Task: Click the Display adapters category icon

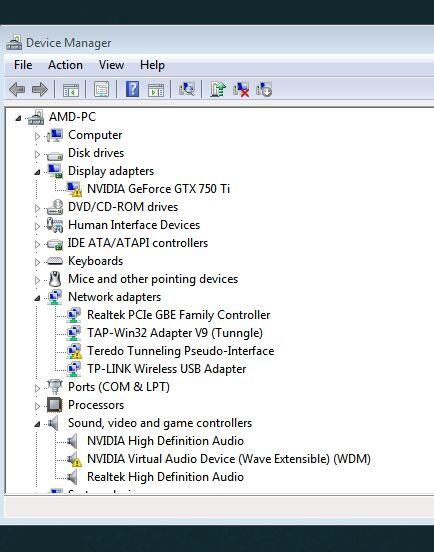Action: tap(55, 171)
